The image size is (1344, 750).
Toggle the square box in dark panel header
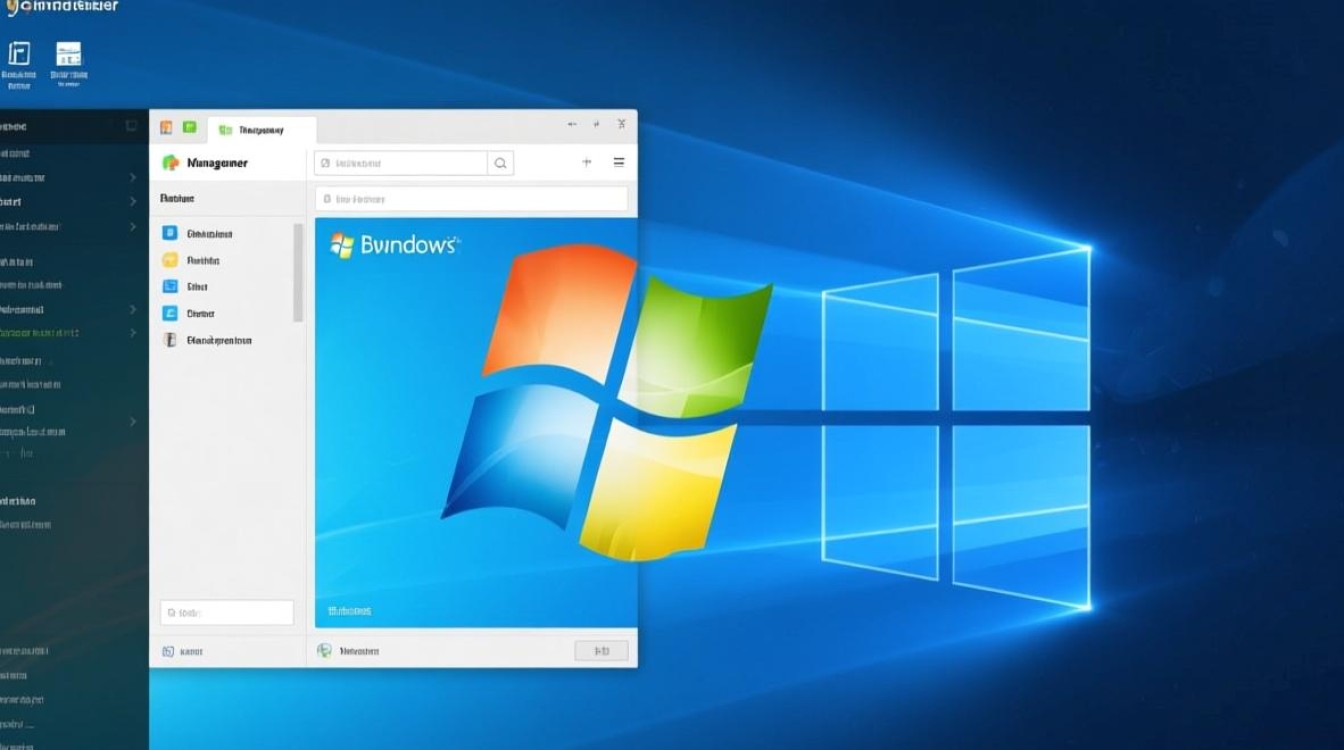pyautogui.click(x=131, y=126)
